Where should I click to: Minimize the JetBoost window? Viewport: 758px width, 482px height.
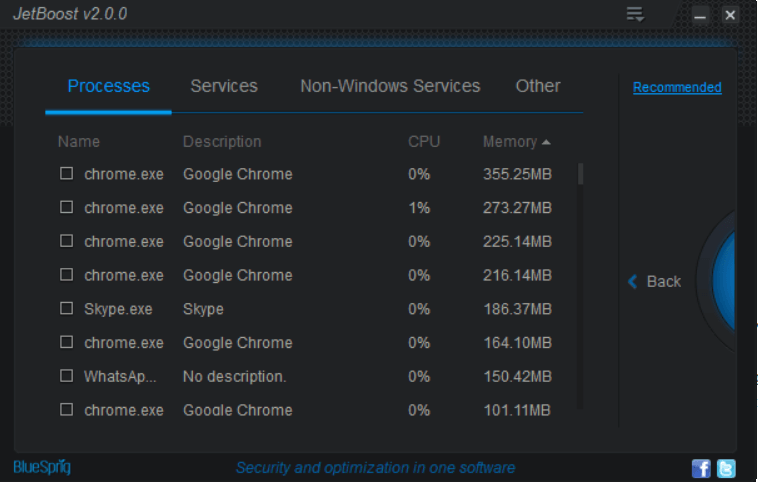click(700, 15)
